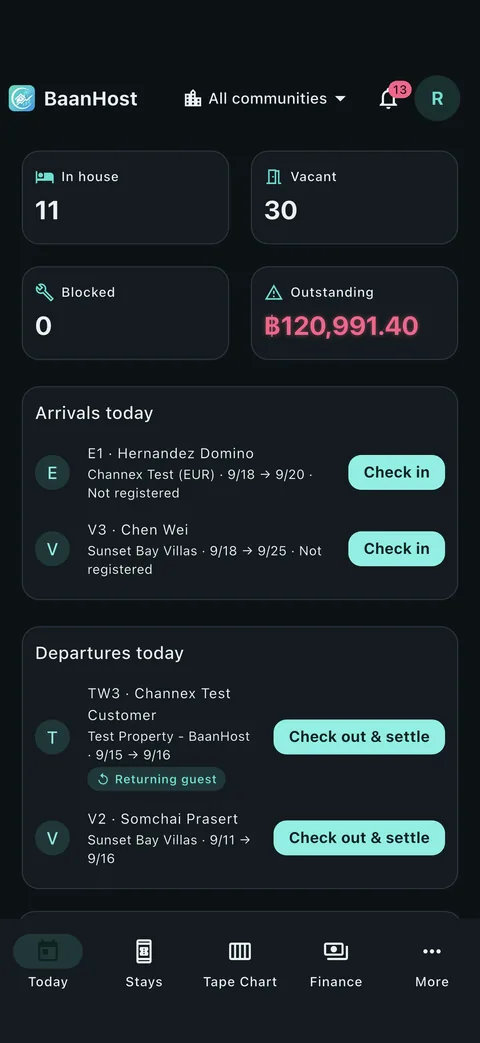Screen dimensions: 480x1043
Task: Tap the Returning guest badge
Action: click(156, 779)
